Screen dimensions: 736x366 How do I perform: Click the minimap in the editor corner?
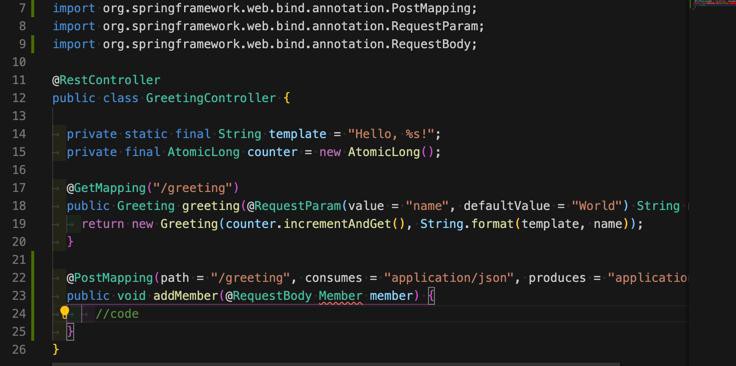(x=714, y=3)
